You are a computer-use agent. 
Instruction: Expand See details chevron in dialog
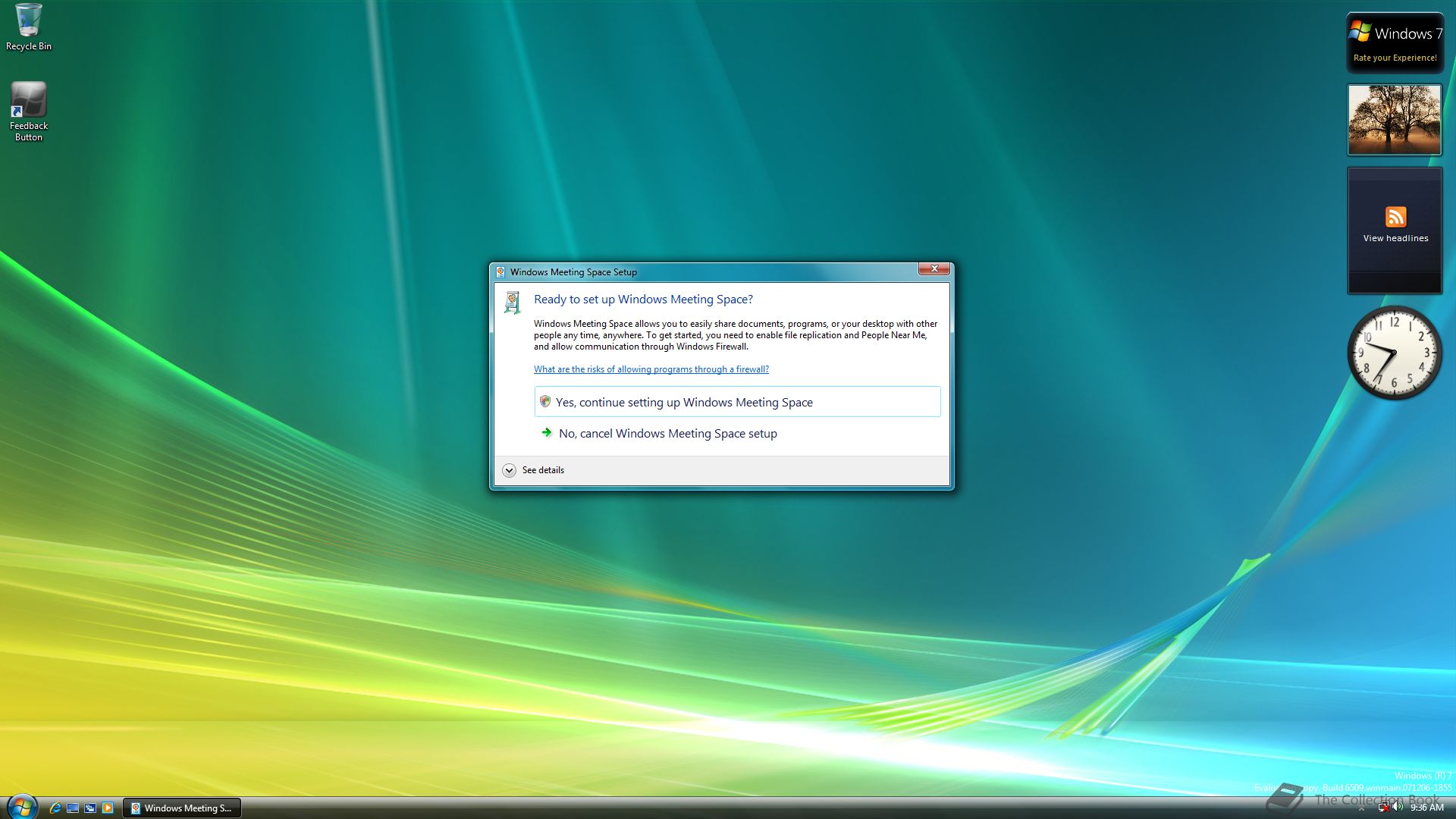coord(509,470)
